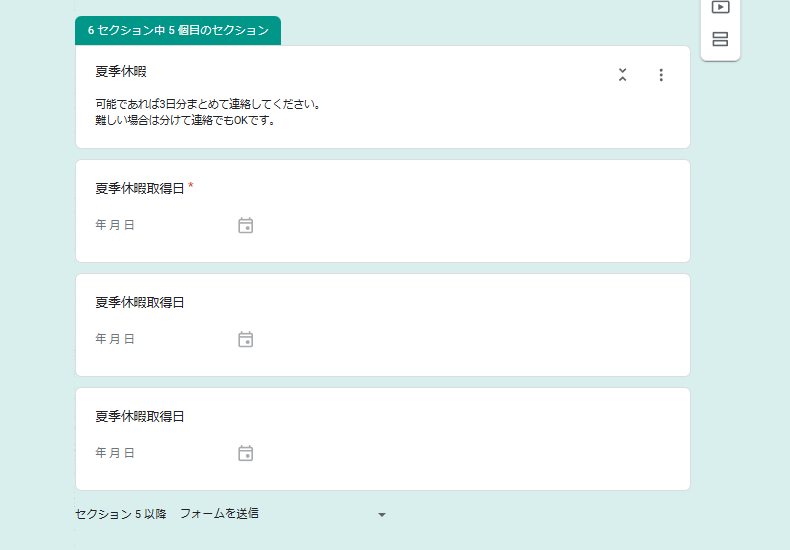Click the section description starting 可能であれば3日分
Screen dimensions: 790x550
[x=208, y=104]
